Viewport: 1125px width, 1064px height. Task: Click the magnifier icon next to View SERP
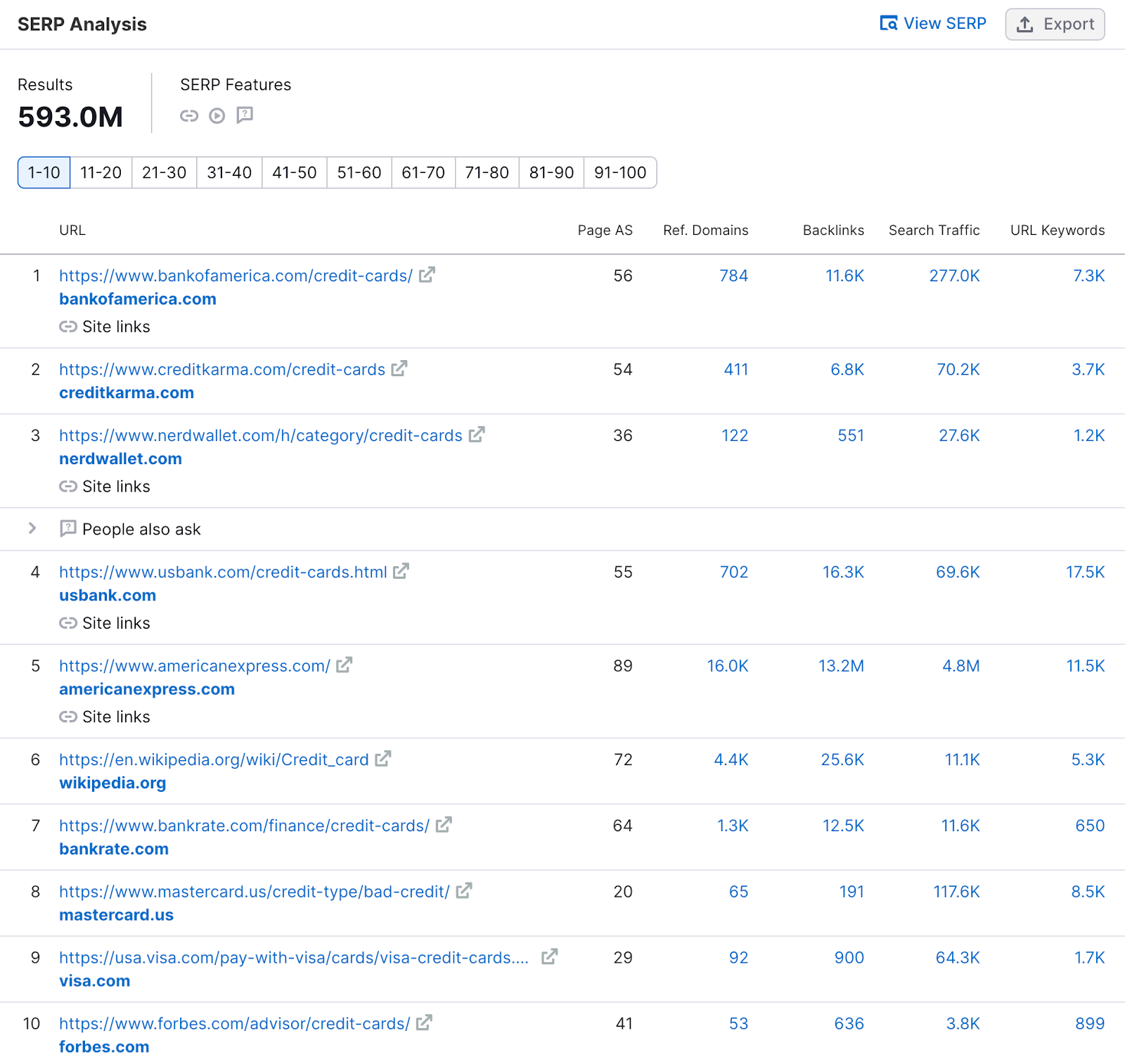[888, 23]
